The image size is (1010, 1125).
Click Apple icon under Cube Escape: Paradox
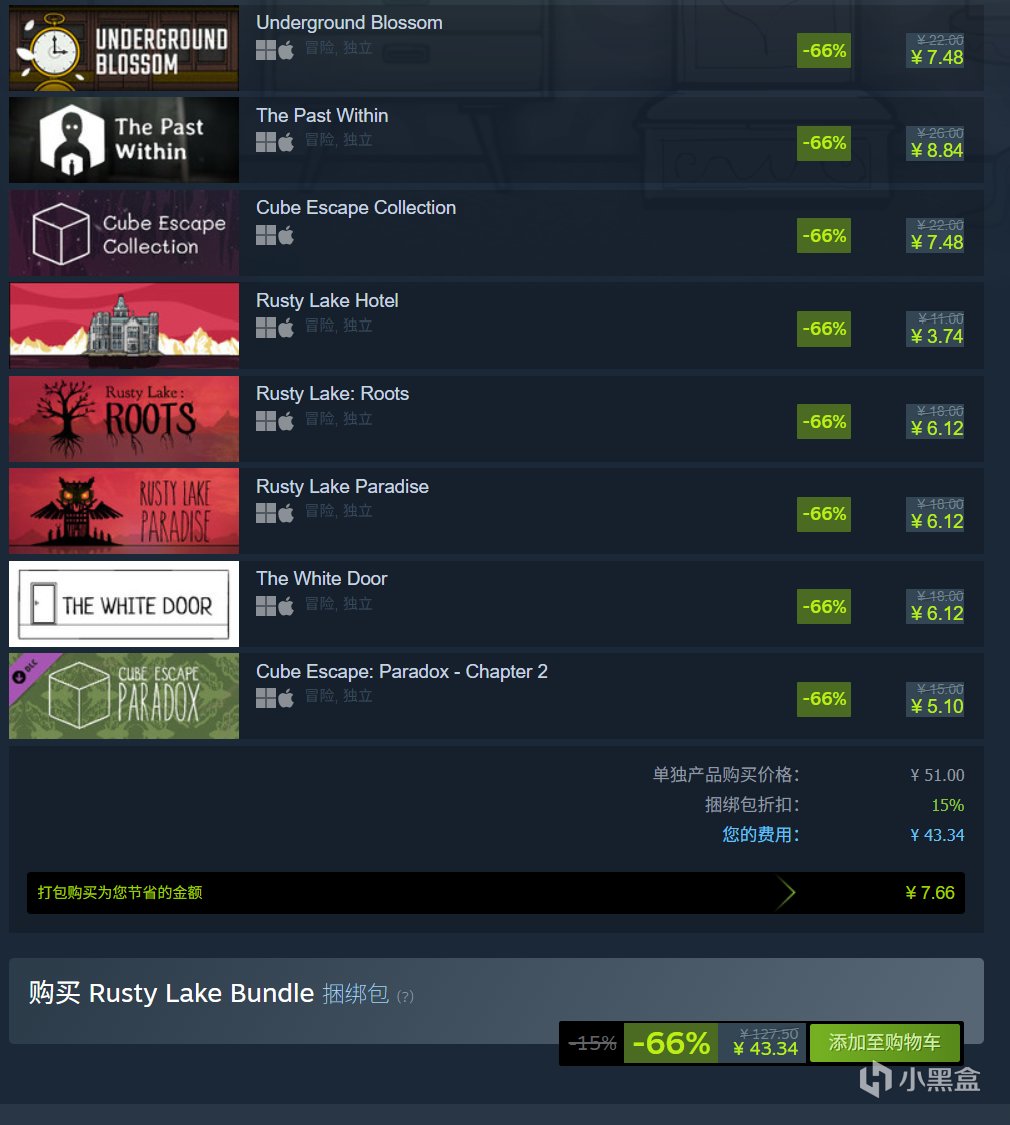[x=286, y=698]
